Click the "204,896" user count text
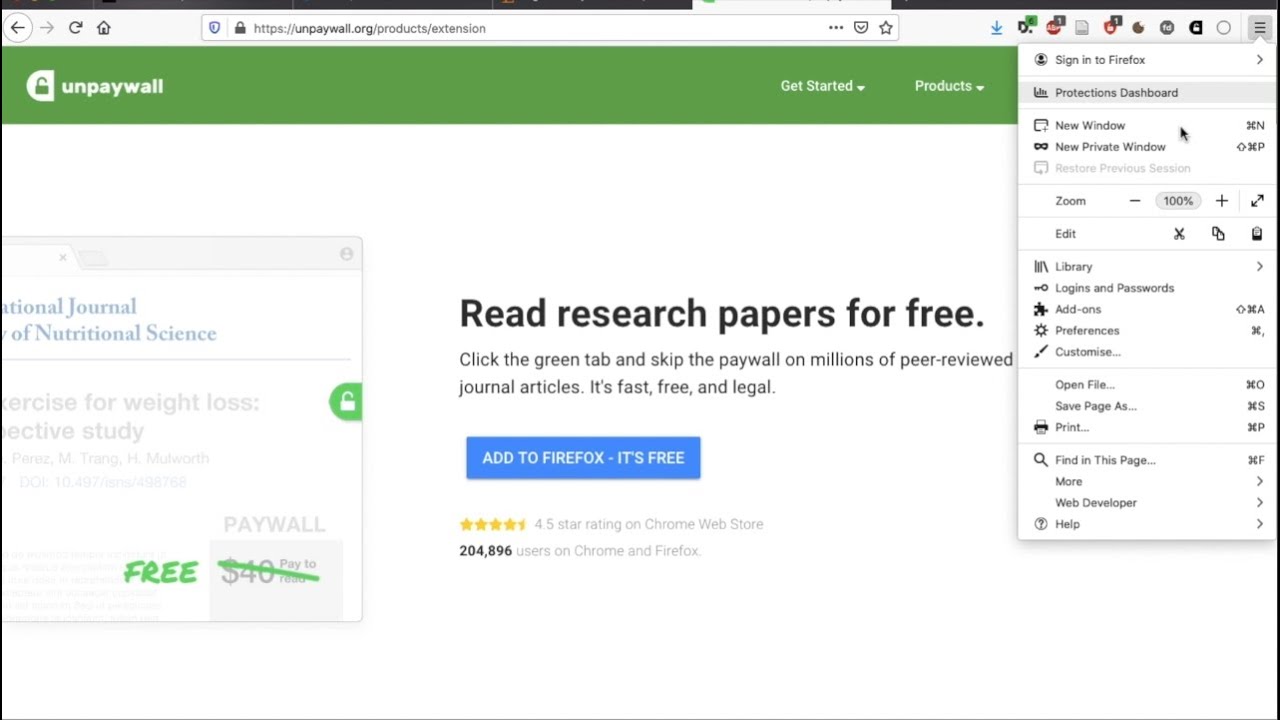1280x720 pixels. coord(485,551)
